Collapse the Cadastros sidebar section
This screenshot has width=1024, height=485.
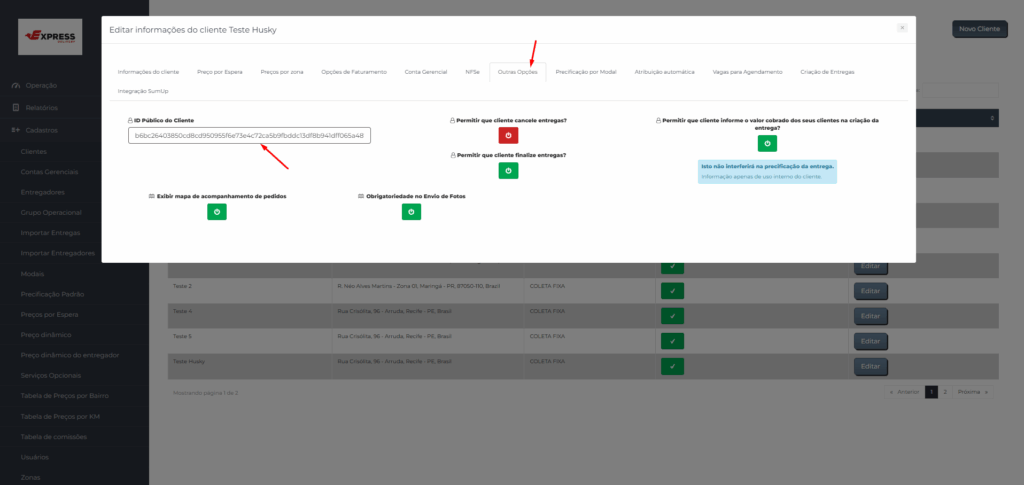pos(40,130)
